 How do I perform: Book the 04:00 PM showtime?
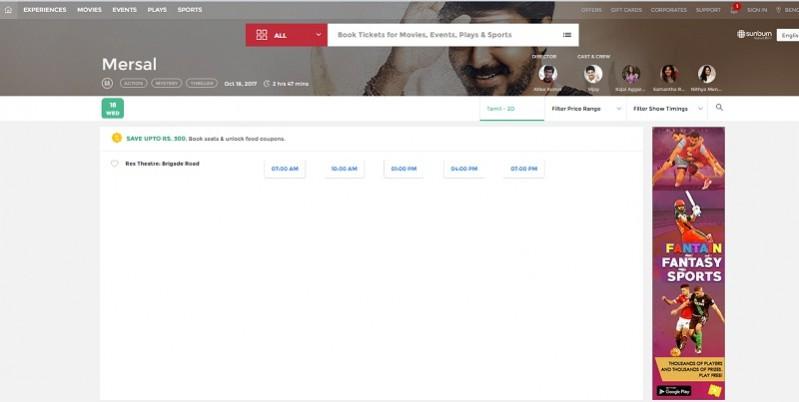click(x=464, y=169)
